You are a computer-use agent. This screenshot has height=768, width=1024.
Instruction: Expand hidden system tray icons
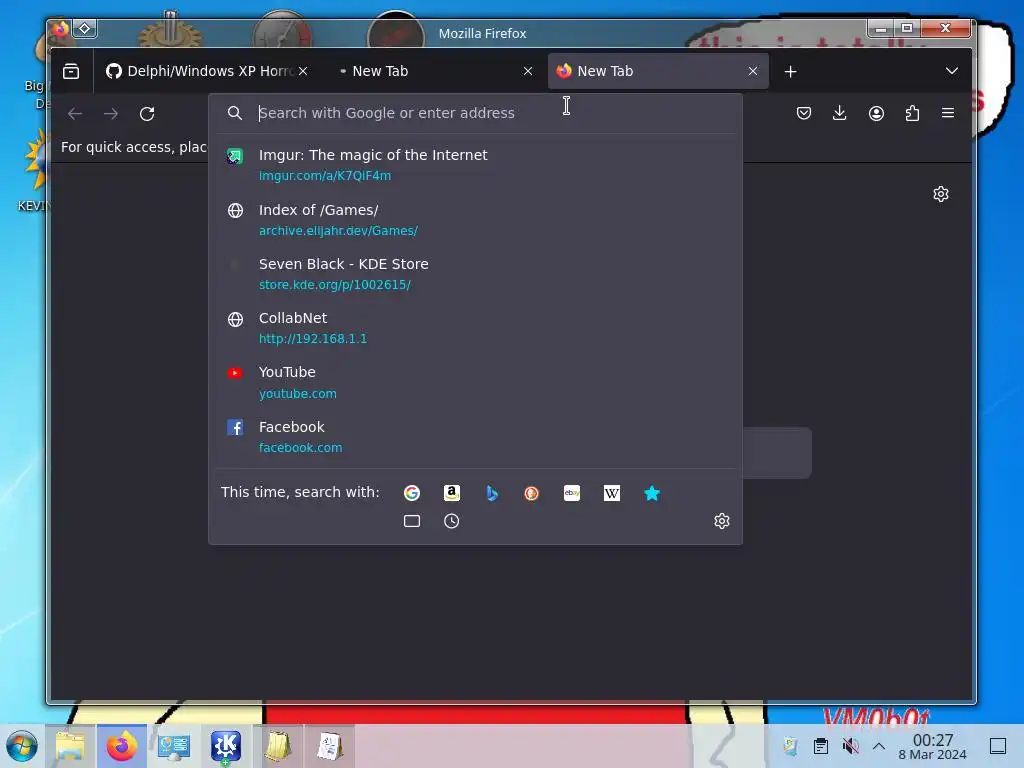(x=879, y=746)
